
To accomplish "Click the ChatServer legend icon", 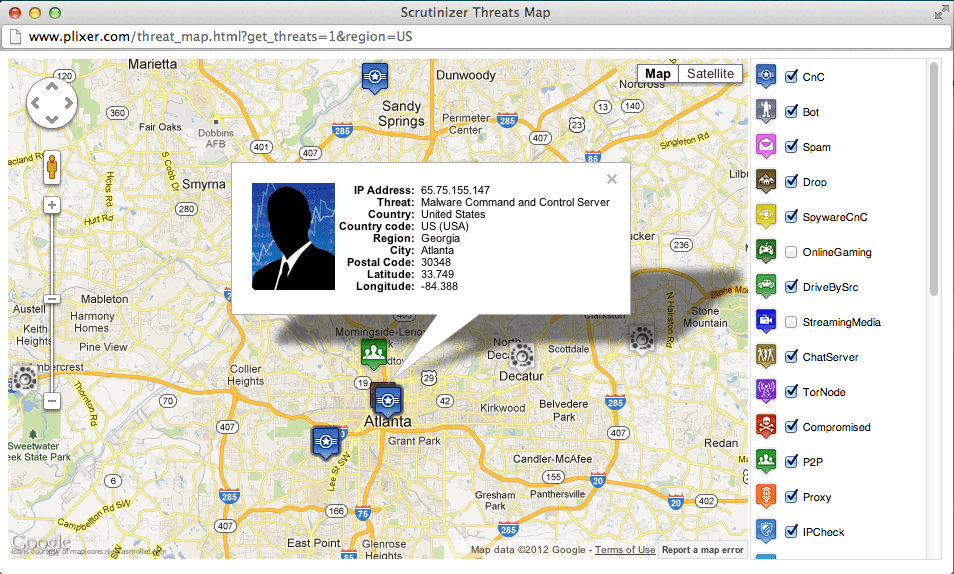I will (766, 357).
